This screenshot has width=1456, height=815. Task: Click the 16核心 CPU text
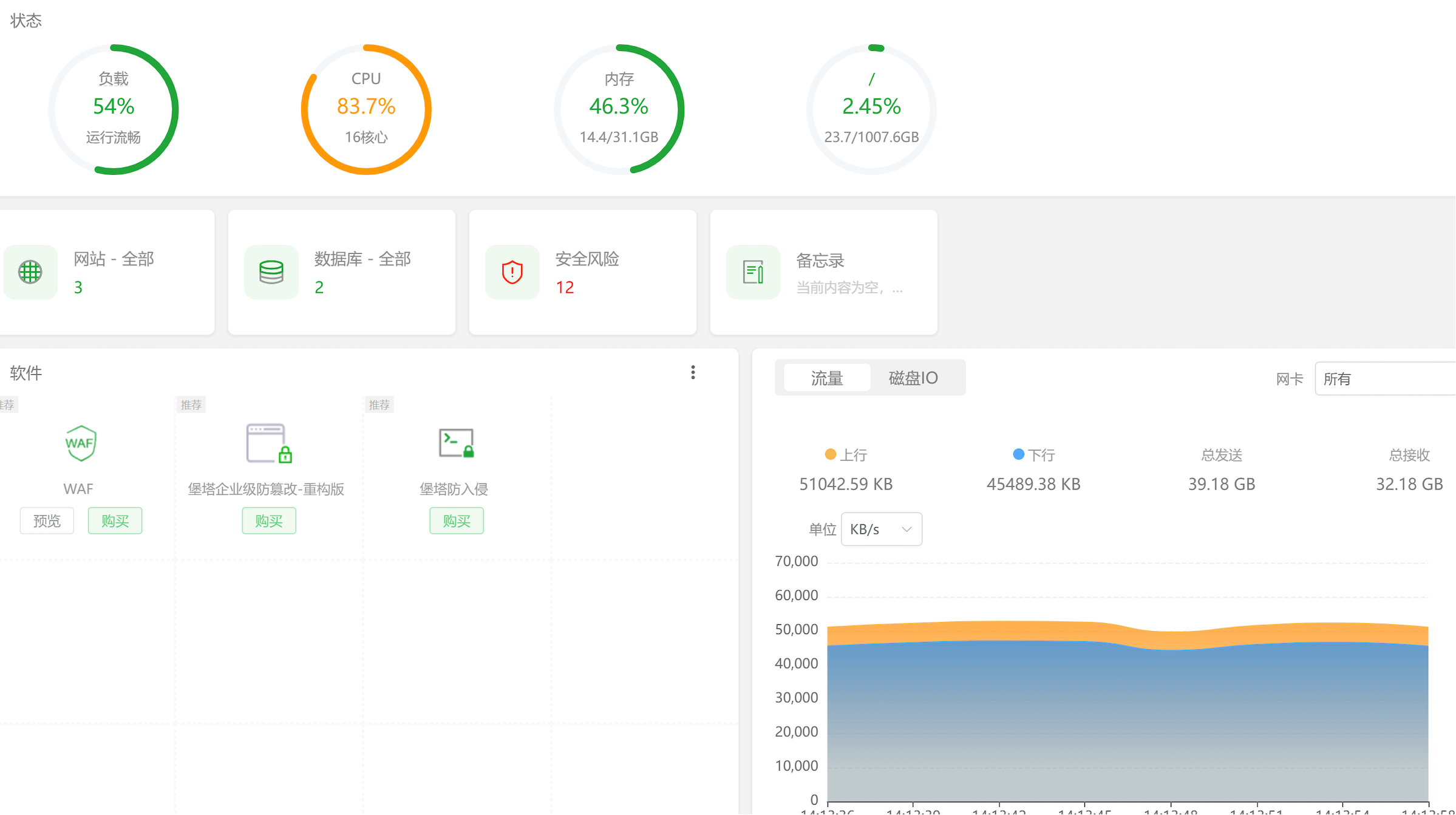coord(366,138)
